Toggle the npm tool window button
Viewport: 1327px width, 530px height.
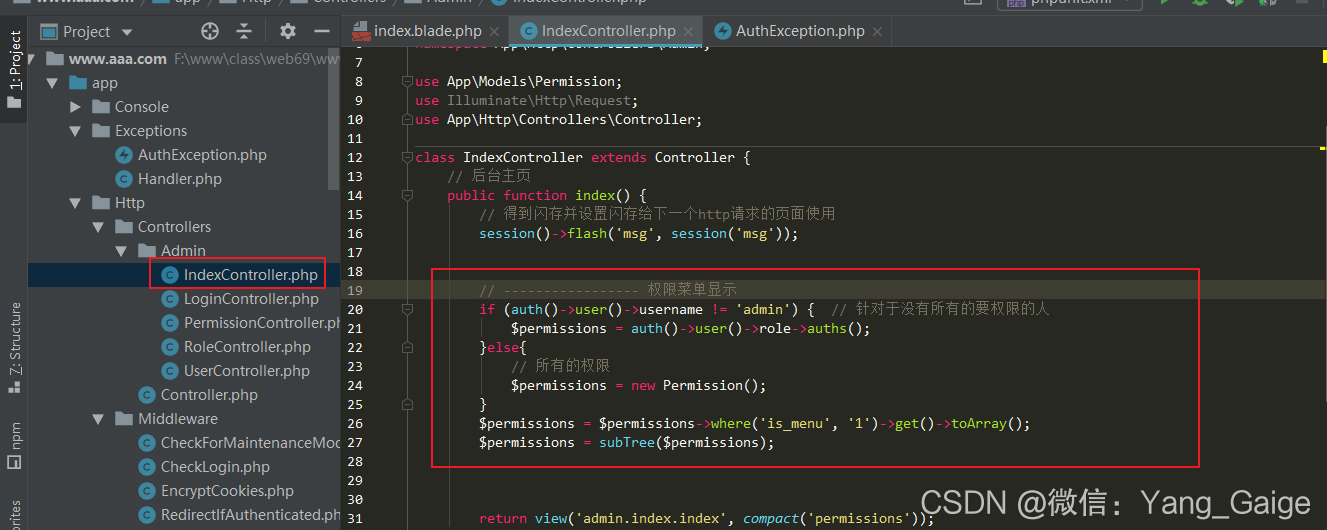(14, 444)
